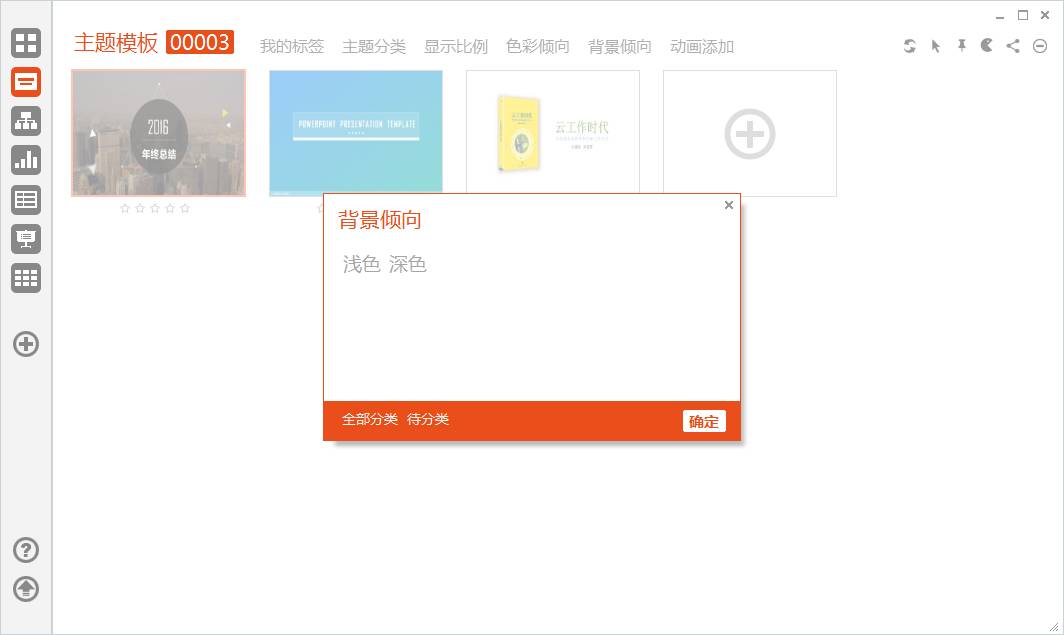The width and height of the screenshot is (1064, 635).
Task: Rate 2016 template with the first star
Action: [x=125, y=208]
